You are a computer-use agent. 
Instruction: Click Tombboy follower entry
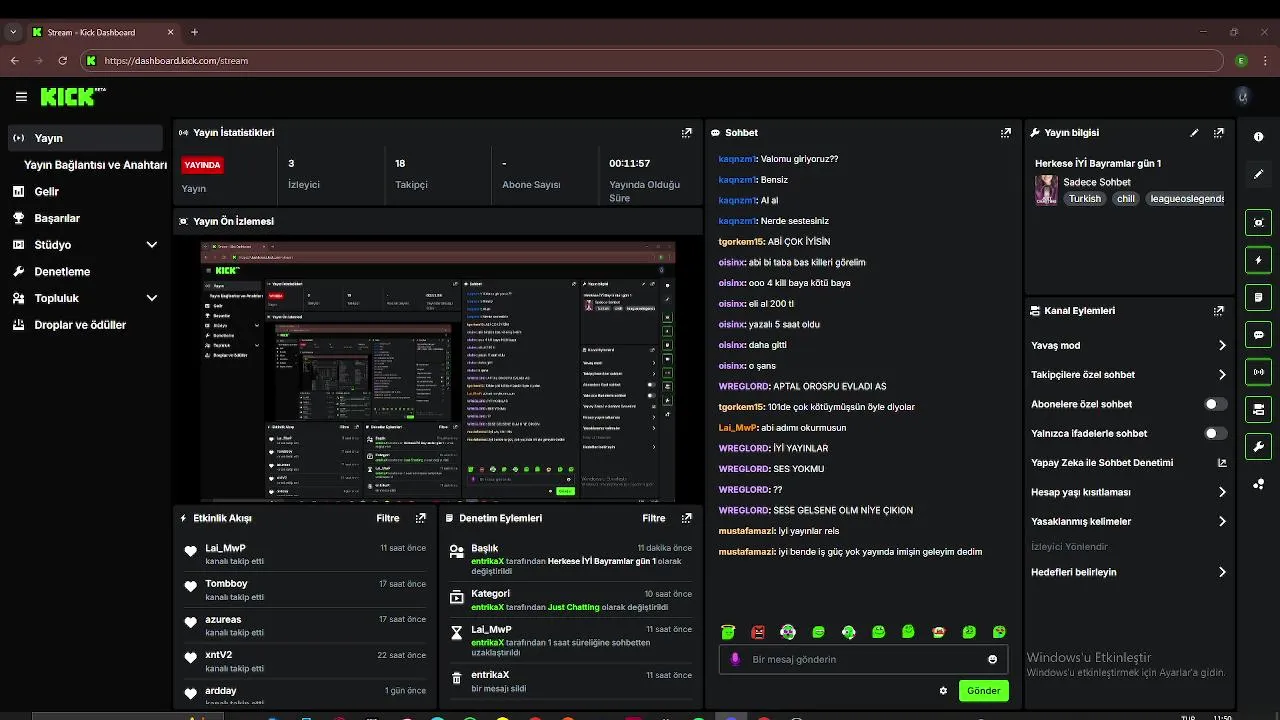click(x=304, y=590)
